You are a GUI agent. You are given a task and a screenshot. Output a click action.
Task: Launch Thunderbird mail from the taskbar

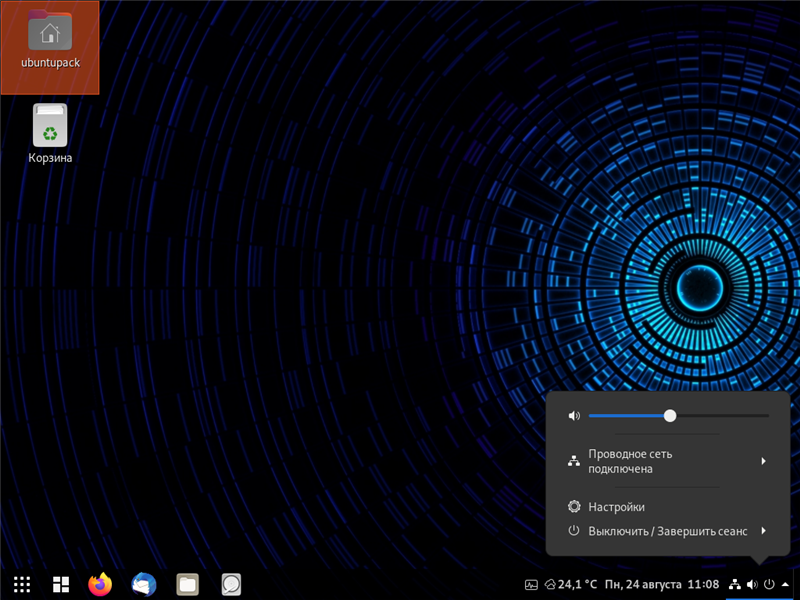pyautogui.click(x=144, y=584)
